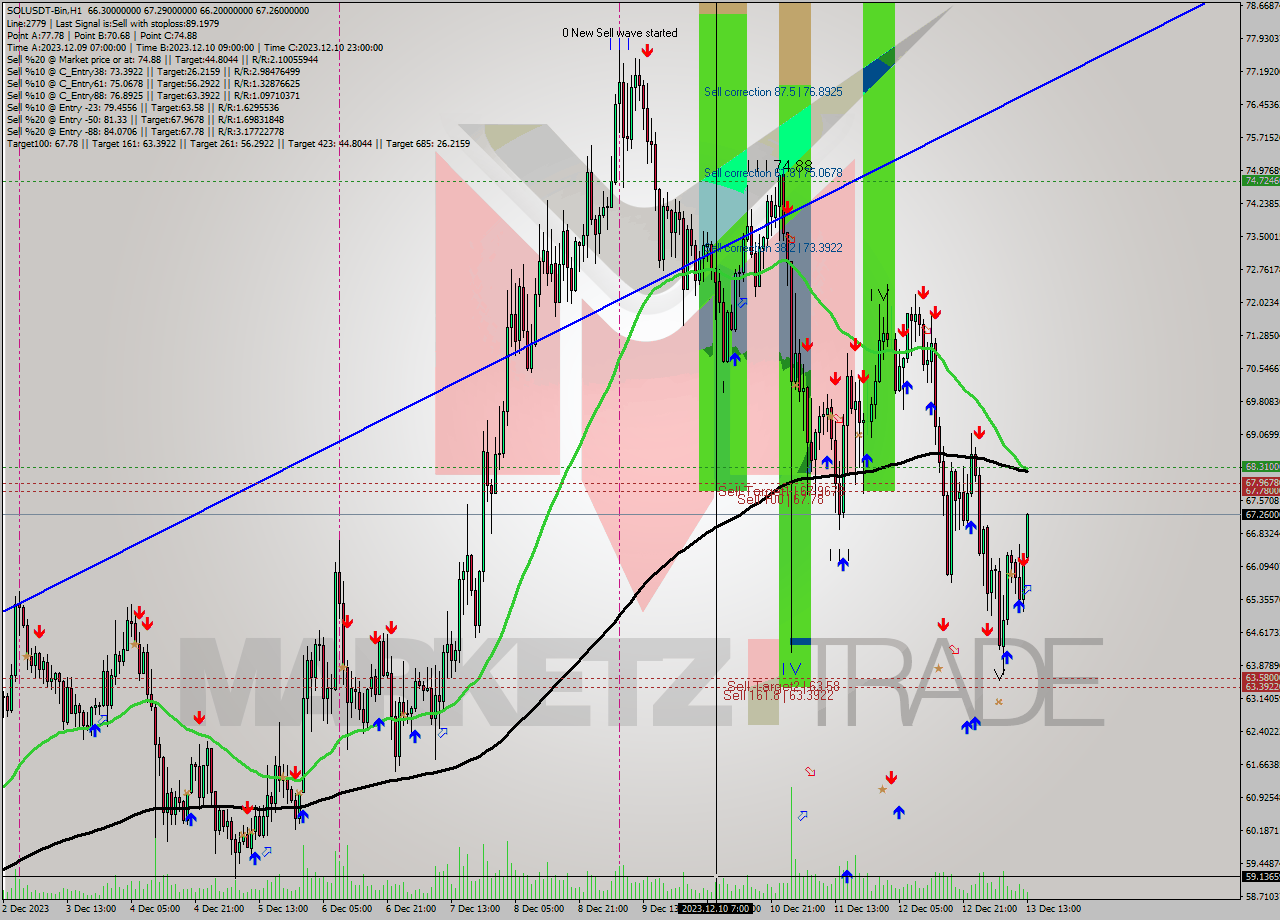This screenshot has width=1280, height=920.
Task: Click the '2 Dec 2023' date label
Action: (x=25, y=909)
